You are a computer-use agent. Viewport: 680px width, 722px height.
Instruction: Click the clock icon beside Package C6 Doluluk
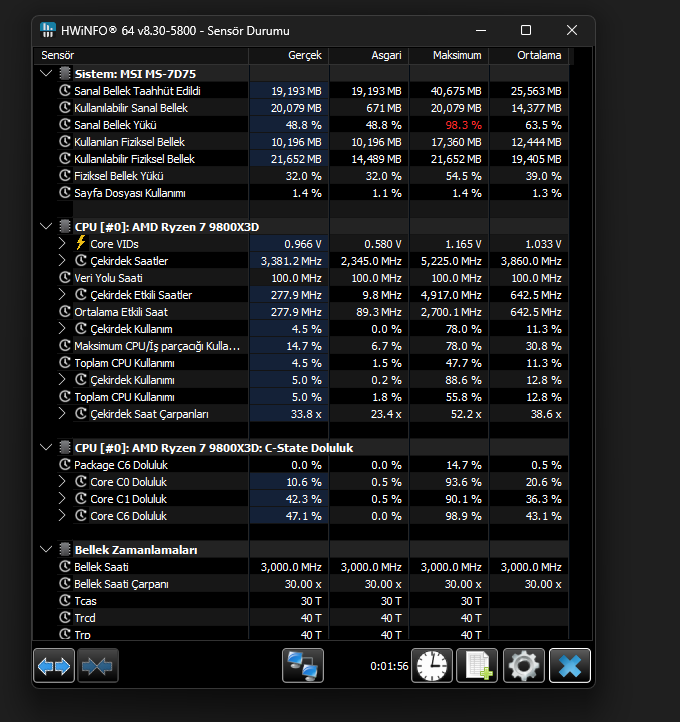tap(65, 465)
